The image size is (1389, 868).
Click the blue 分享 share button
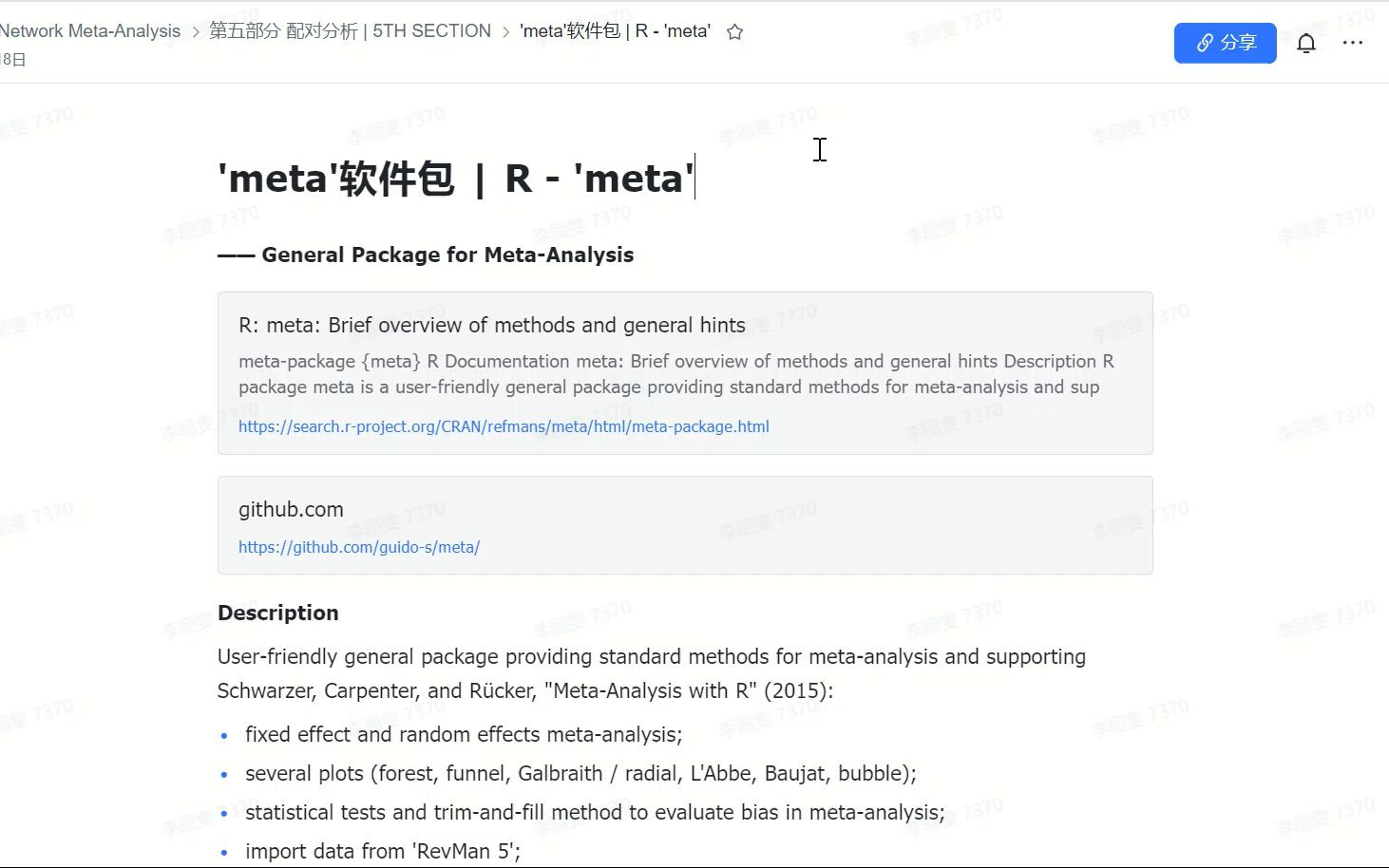tap(1225, 43)
